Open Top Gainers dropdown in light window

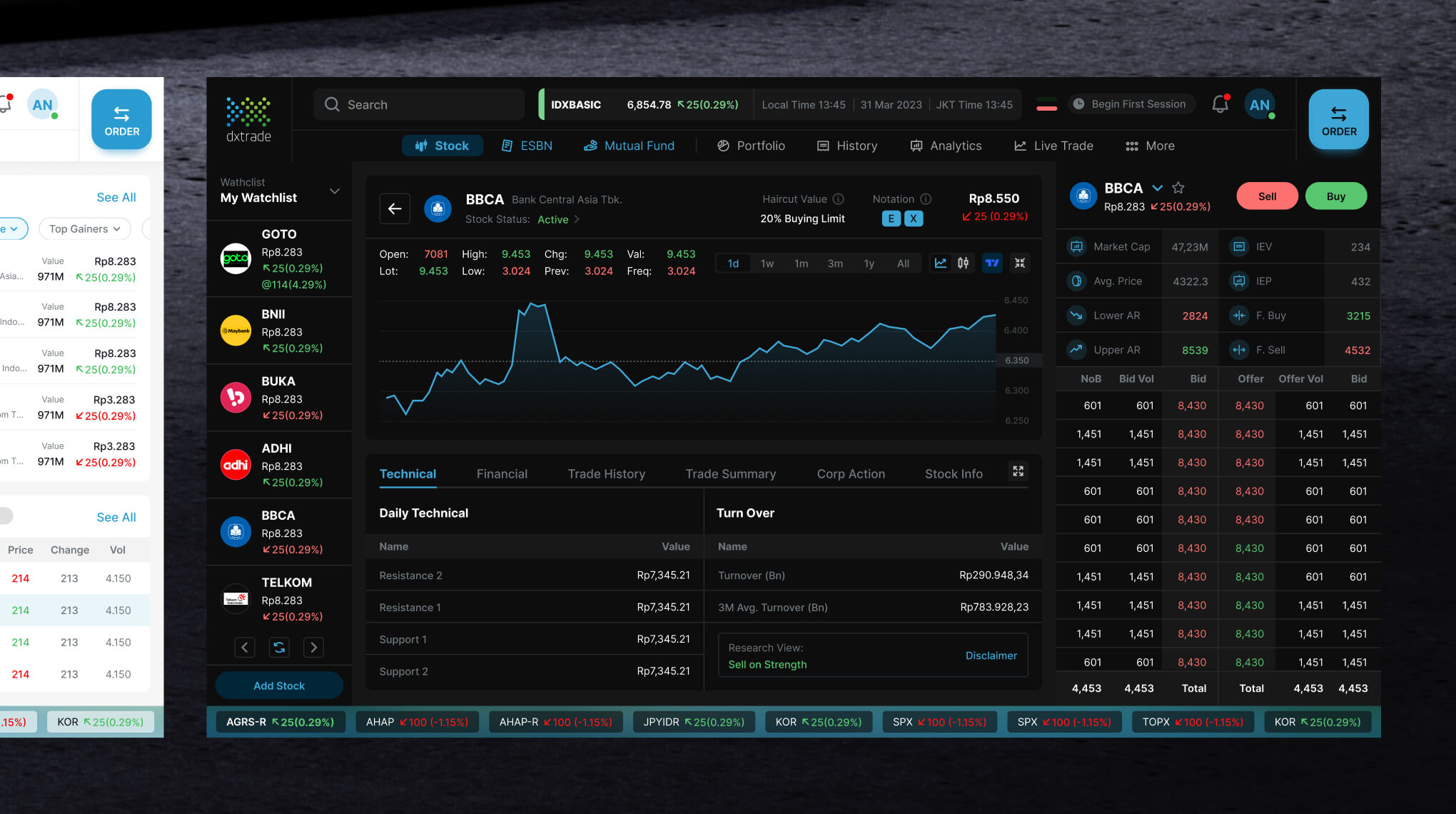[x=84, y=228]
